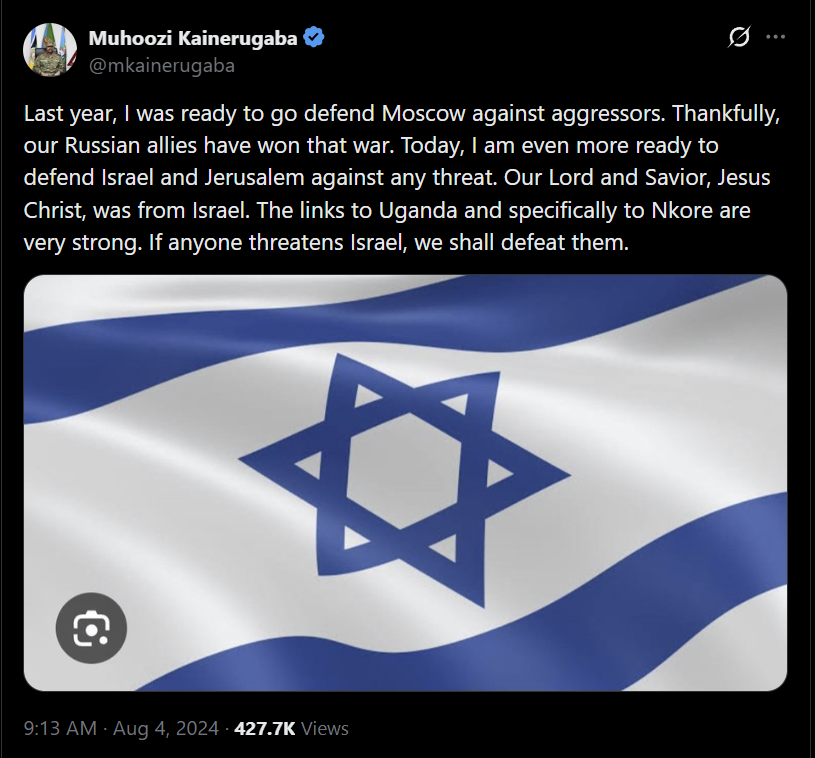The width and height of the screenshot is (815, 758).
Task: Click the image search lens icon
Action: pyautogui.click(x=91, y=628)
